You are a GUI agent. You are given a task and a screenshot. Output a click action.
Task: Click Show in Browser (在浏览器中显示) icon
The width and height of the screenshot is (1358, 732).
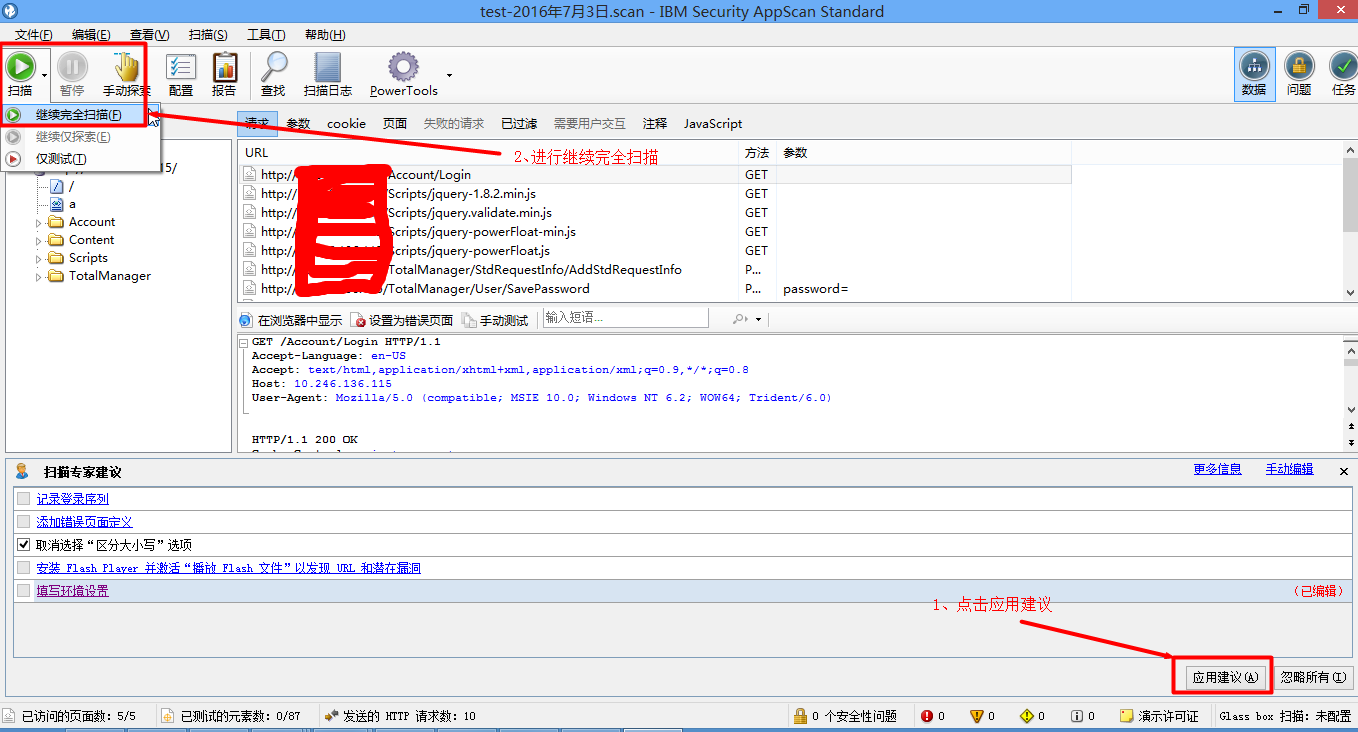pyautogui.click(x=246, y=320)
